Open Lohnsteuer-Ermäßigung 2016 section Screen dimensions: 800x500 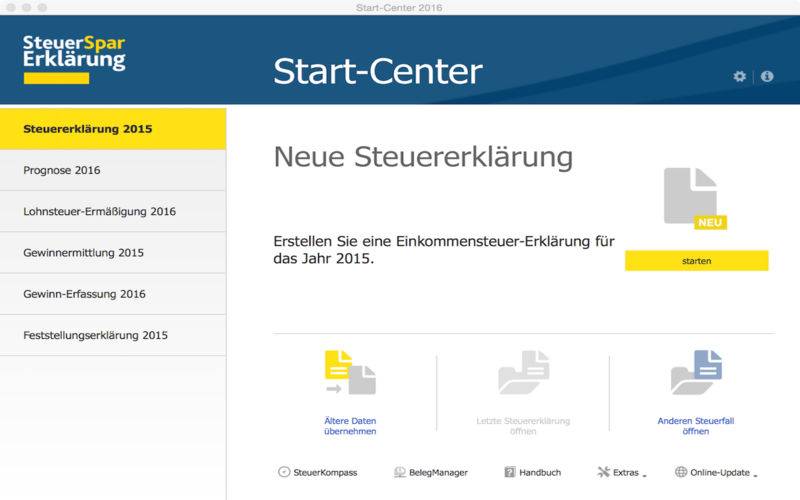113,211
